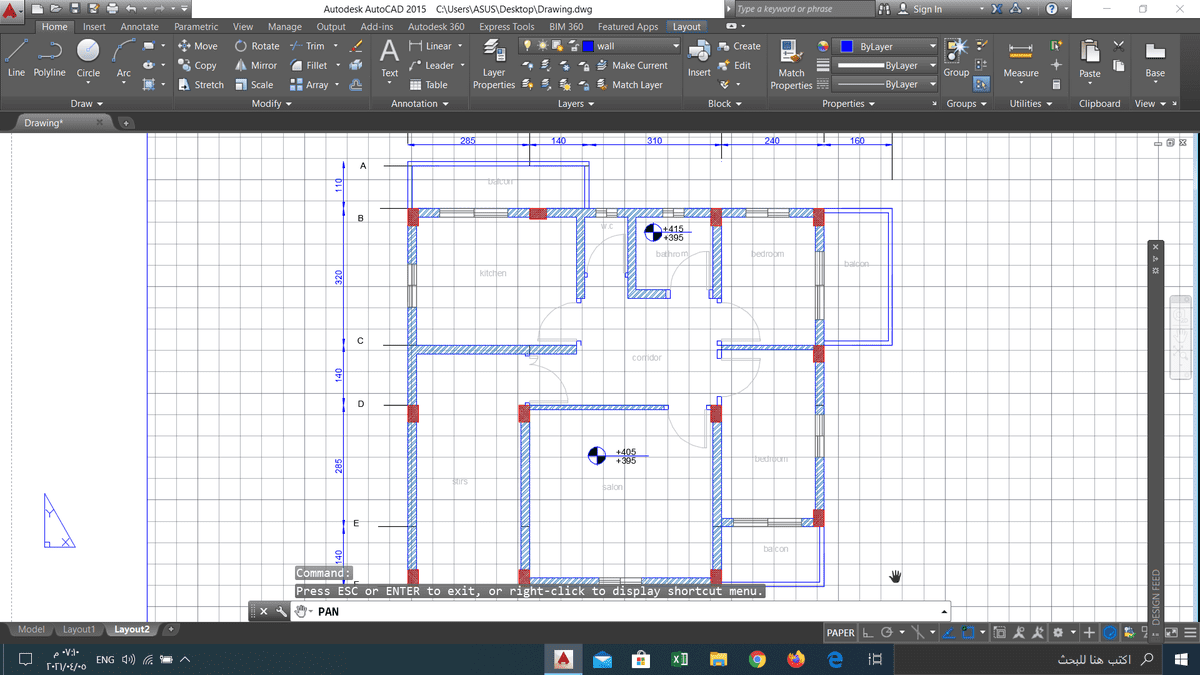Expand the Modify panel
Viewport: 1200px width, 675px height.
coord(271,104)
